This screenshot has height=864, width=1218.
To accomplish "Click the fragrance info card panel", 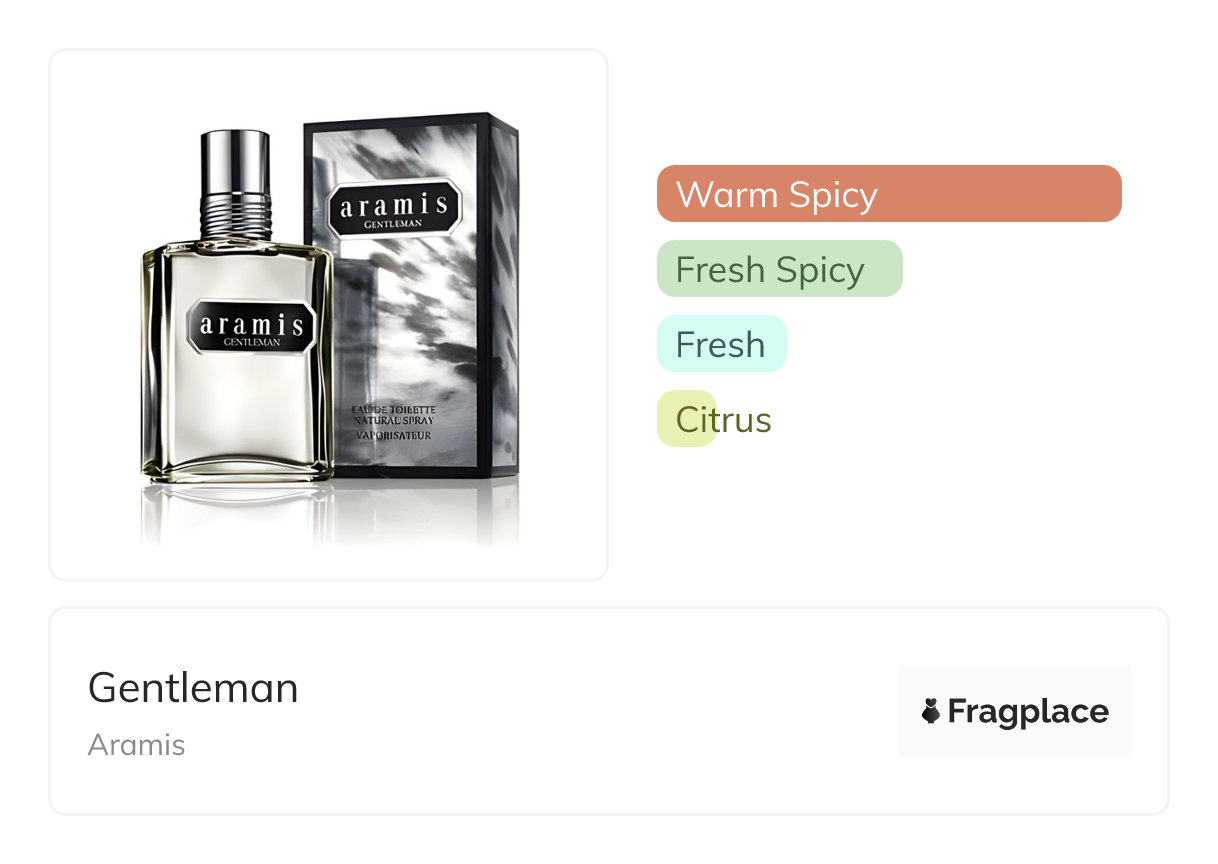I will pyautogui.click(x=609, y=711).
